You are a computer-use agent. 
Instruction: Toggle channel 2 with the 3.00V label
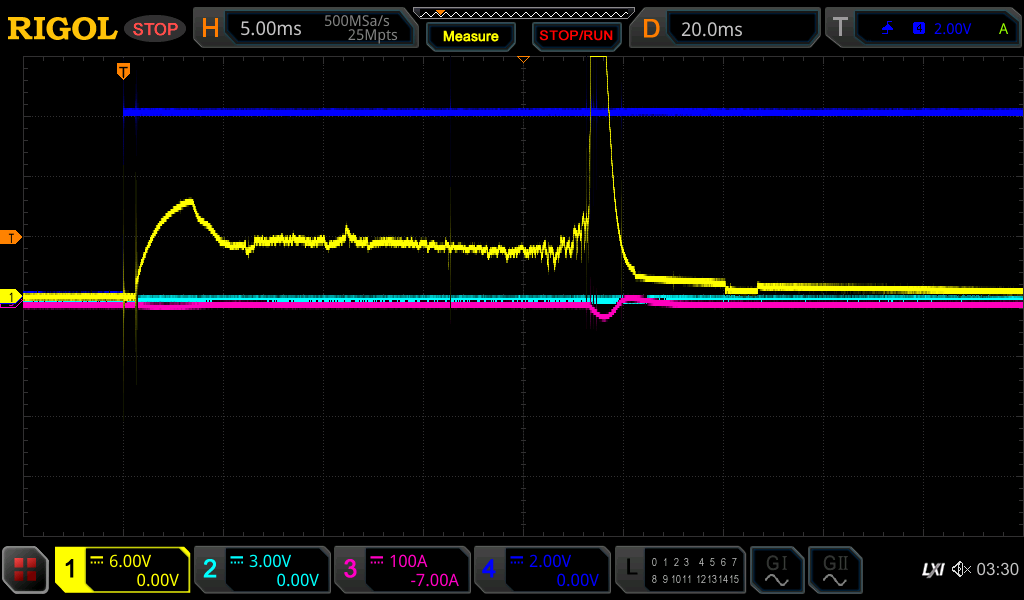pos(261,570)
